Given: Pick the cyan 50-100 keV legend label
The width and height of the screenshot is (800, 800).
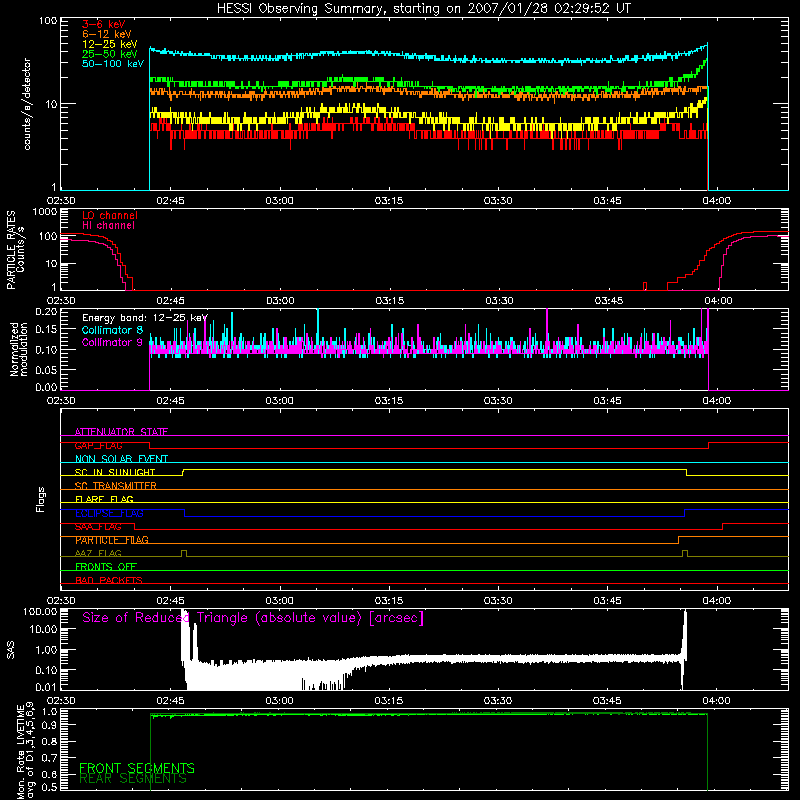Looking at the screenshot, I should 112,64.
